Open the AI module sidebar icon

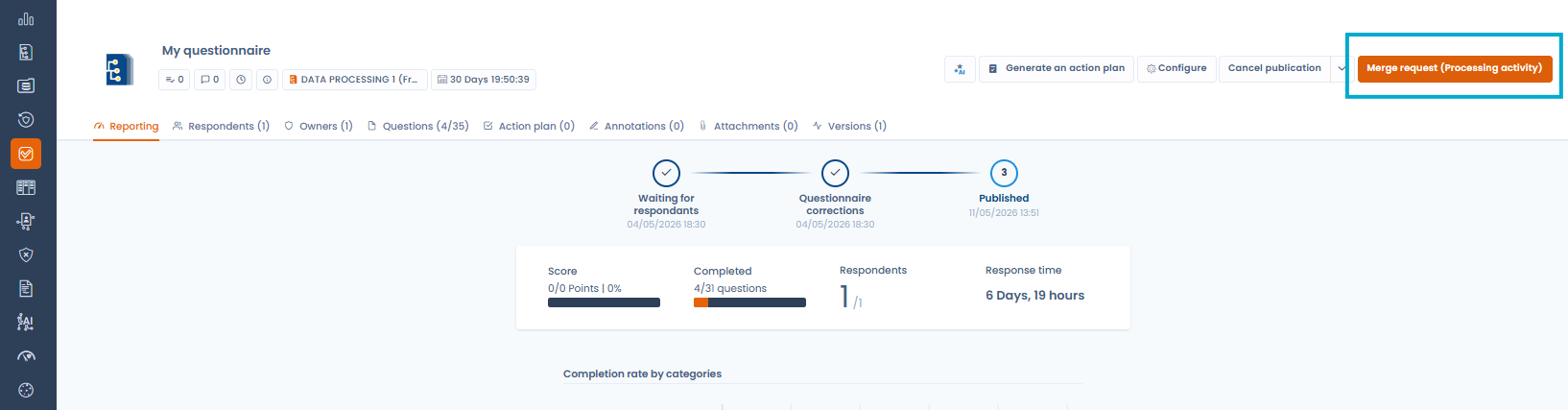pos(26,322)
